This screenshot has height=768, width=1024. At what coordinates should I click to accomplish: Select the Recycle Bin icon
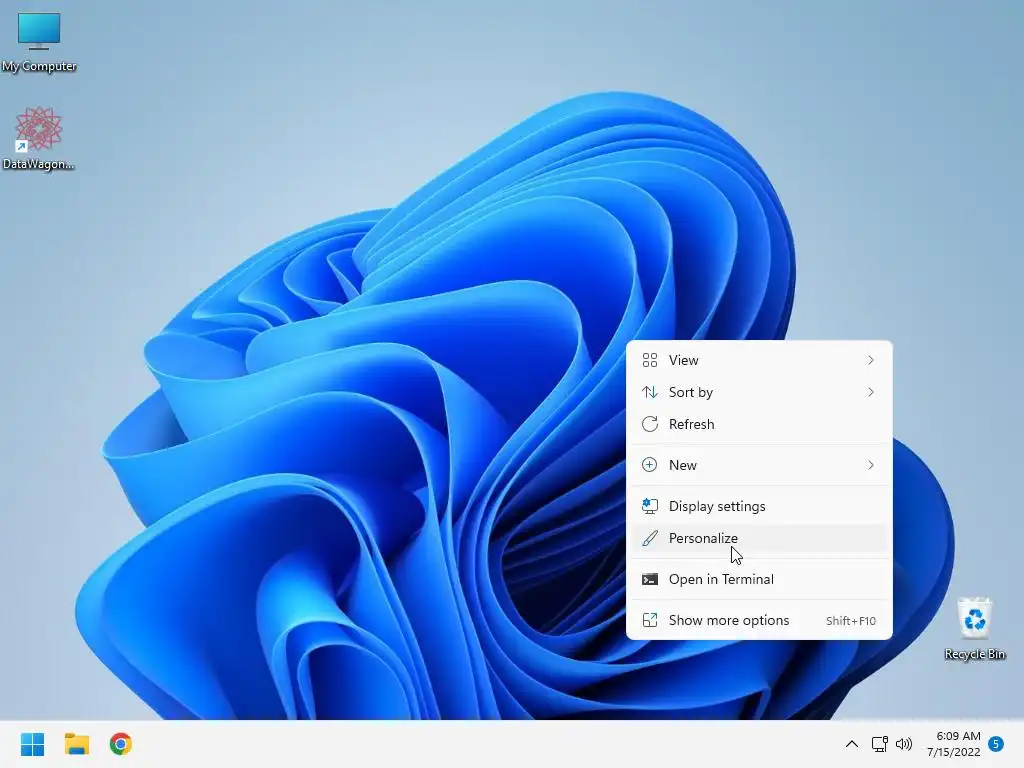pyautogui.click(x=974, y=628)
